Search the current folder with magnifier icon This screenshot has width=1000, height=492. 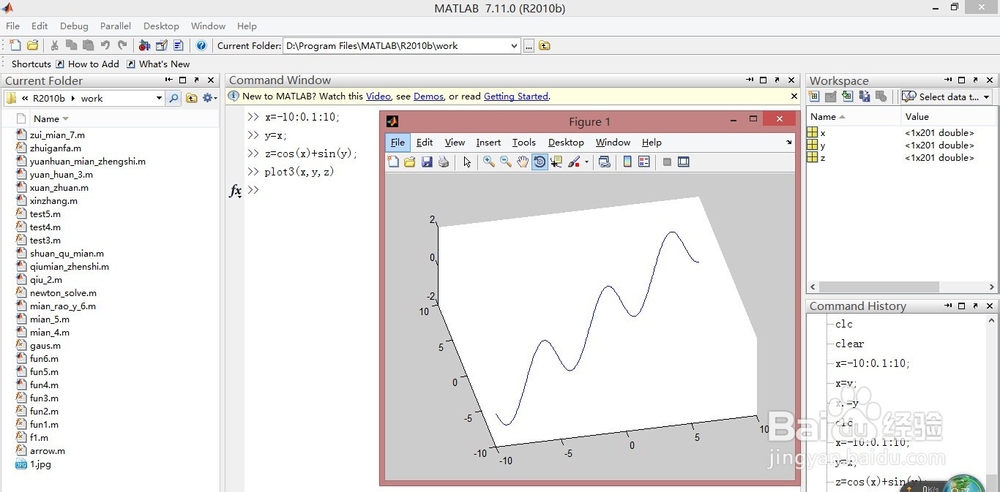(x=173, y=98)
